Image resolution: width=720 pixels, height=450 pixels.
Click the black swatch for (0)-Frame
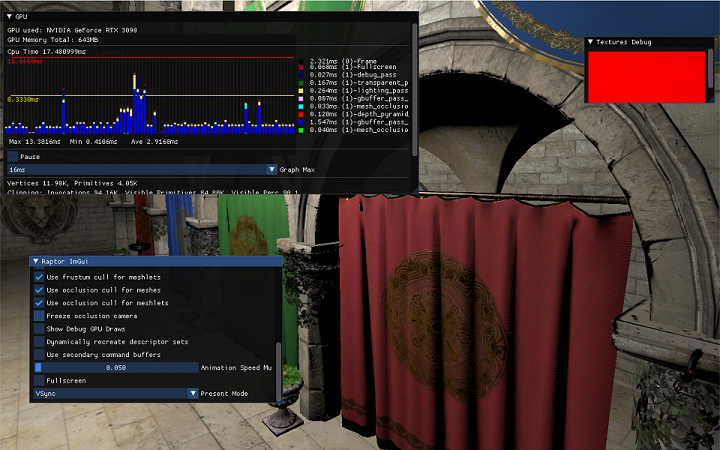(301, 61)
